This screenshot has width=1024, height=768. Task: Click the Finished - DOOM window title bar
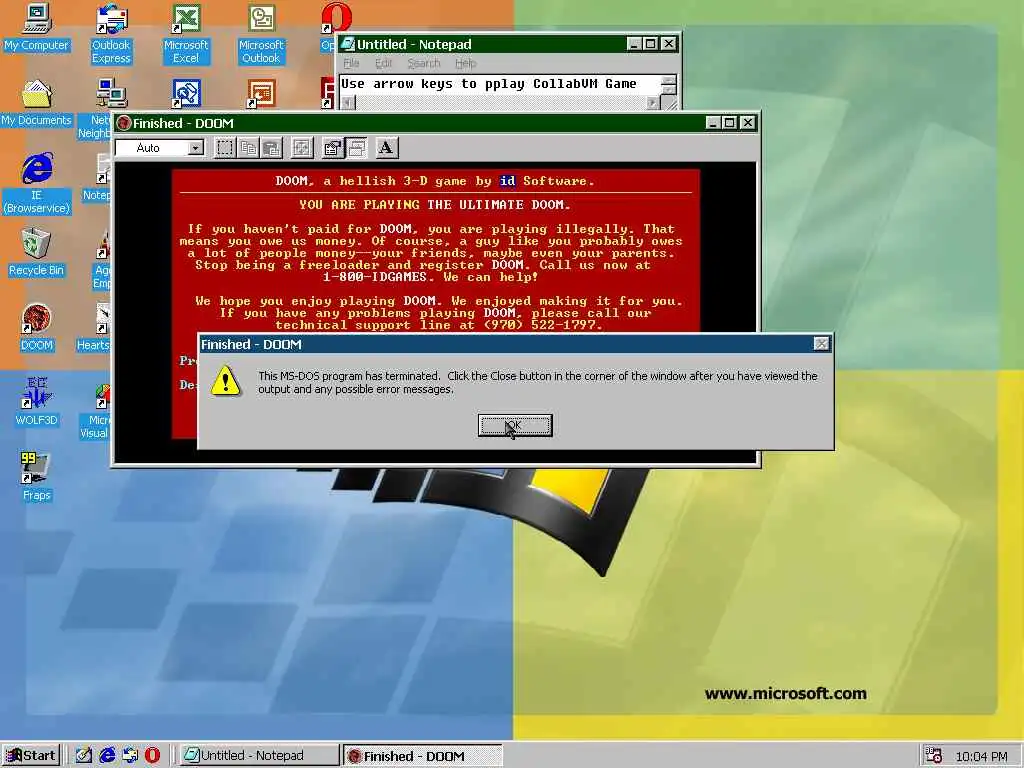pyautogui.click(x=436, y=123)
